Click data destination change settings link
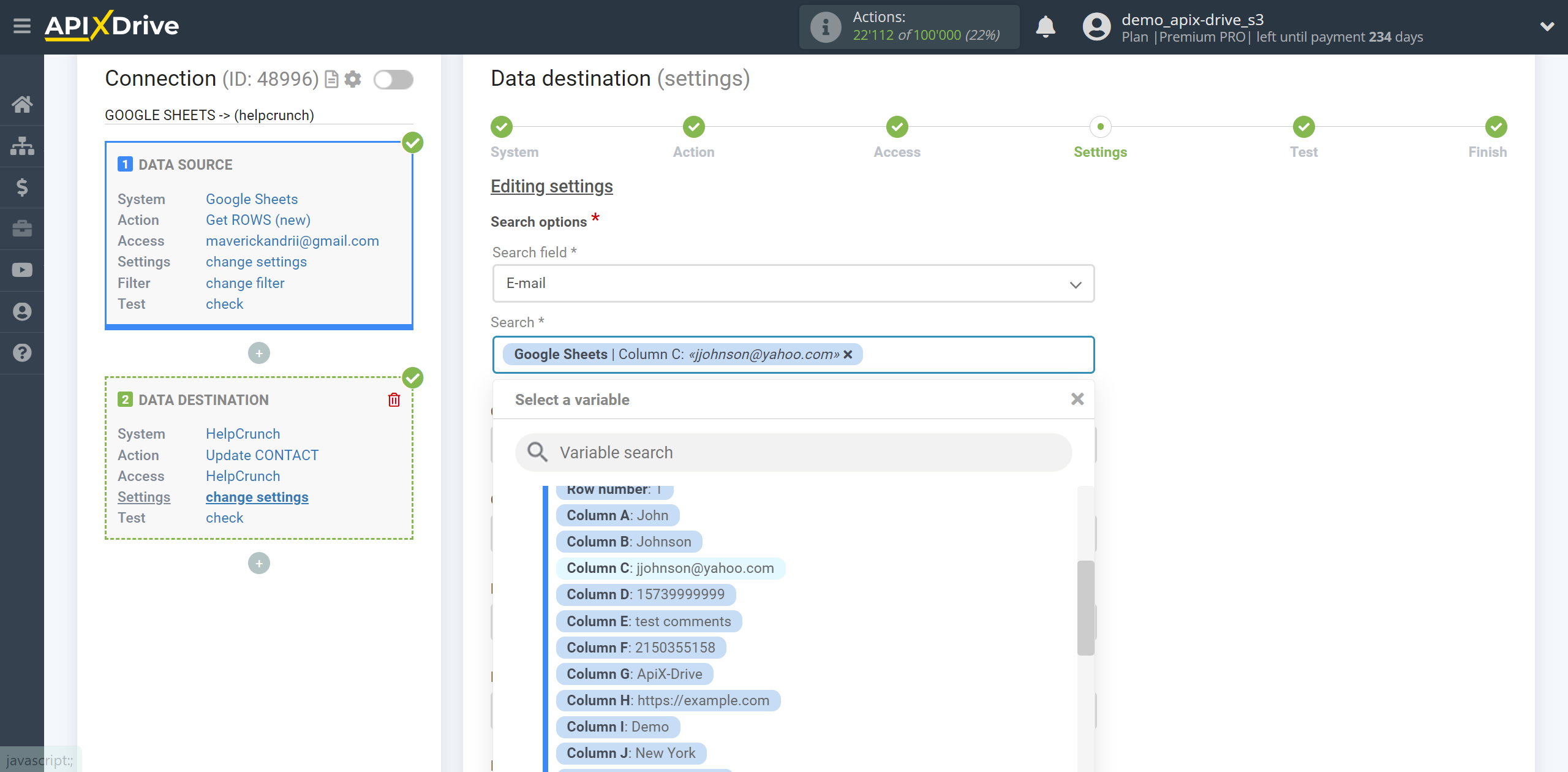 [x=257, y=497]
